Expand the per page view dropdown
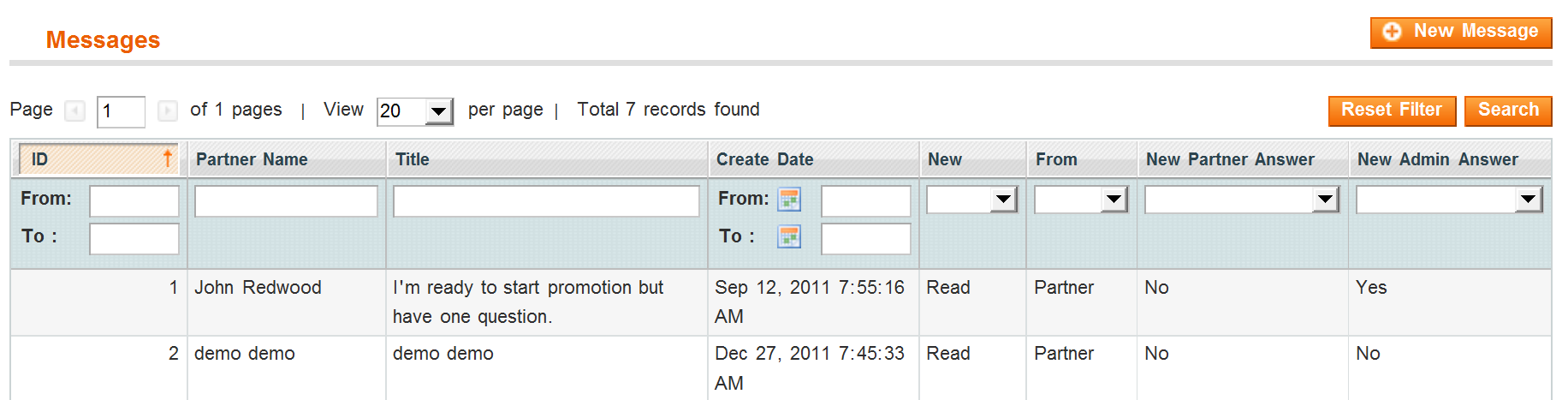Image resolution: width=1568 pixels, height=400 pixels. 439,111
